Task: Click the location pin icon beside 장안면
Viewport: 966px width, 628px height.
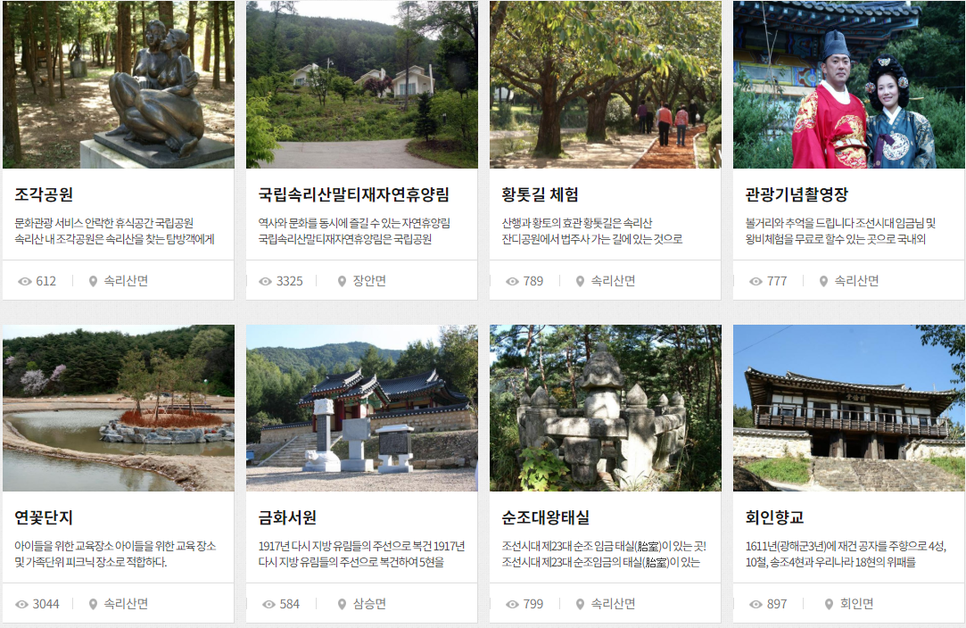Action: click(342, 281)
